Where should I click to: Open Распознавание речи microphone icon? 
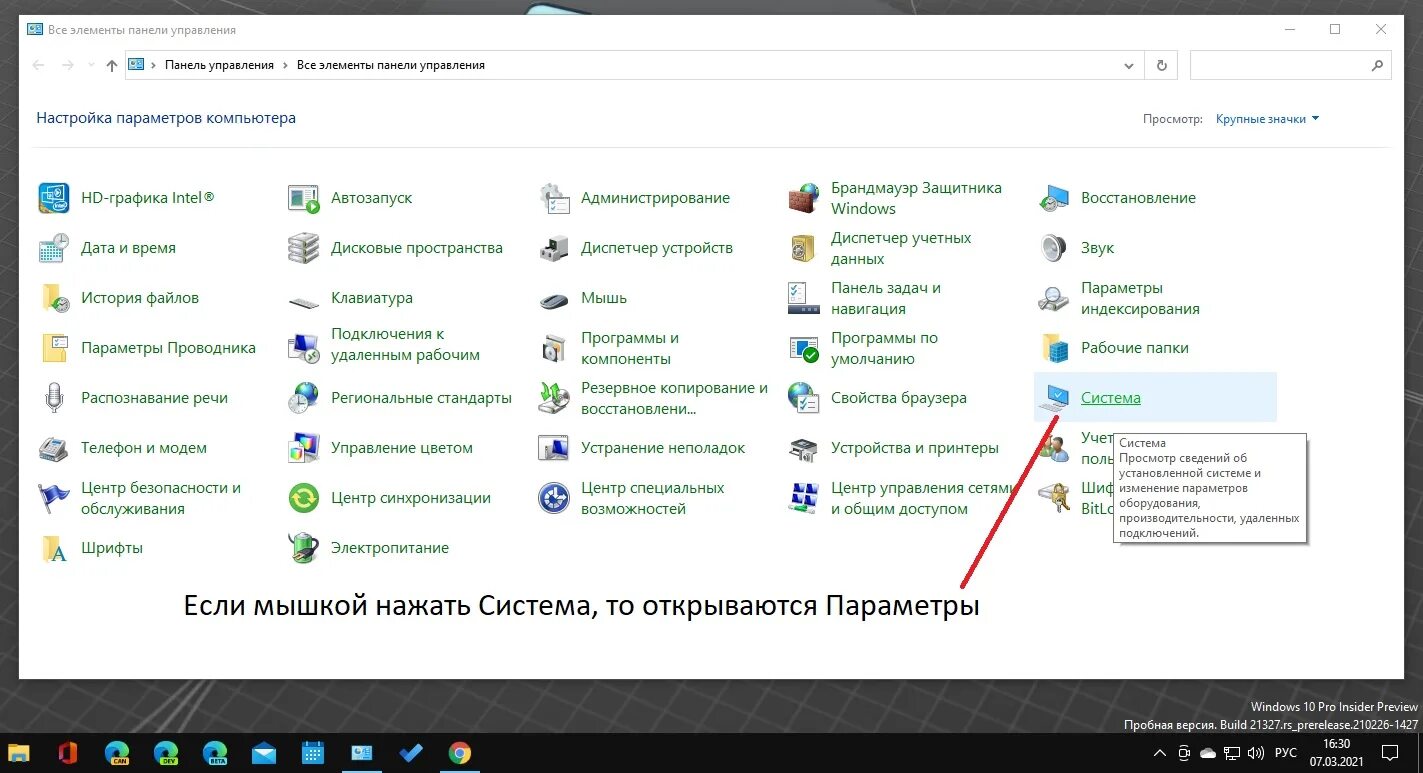54,398
